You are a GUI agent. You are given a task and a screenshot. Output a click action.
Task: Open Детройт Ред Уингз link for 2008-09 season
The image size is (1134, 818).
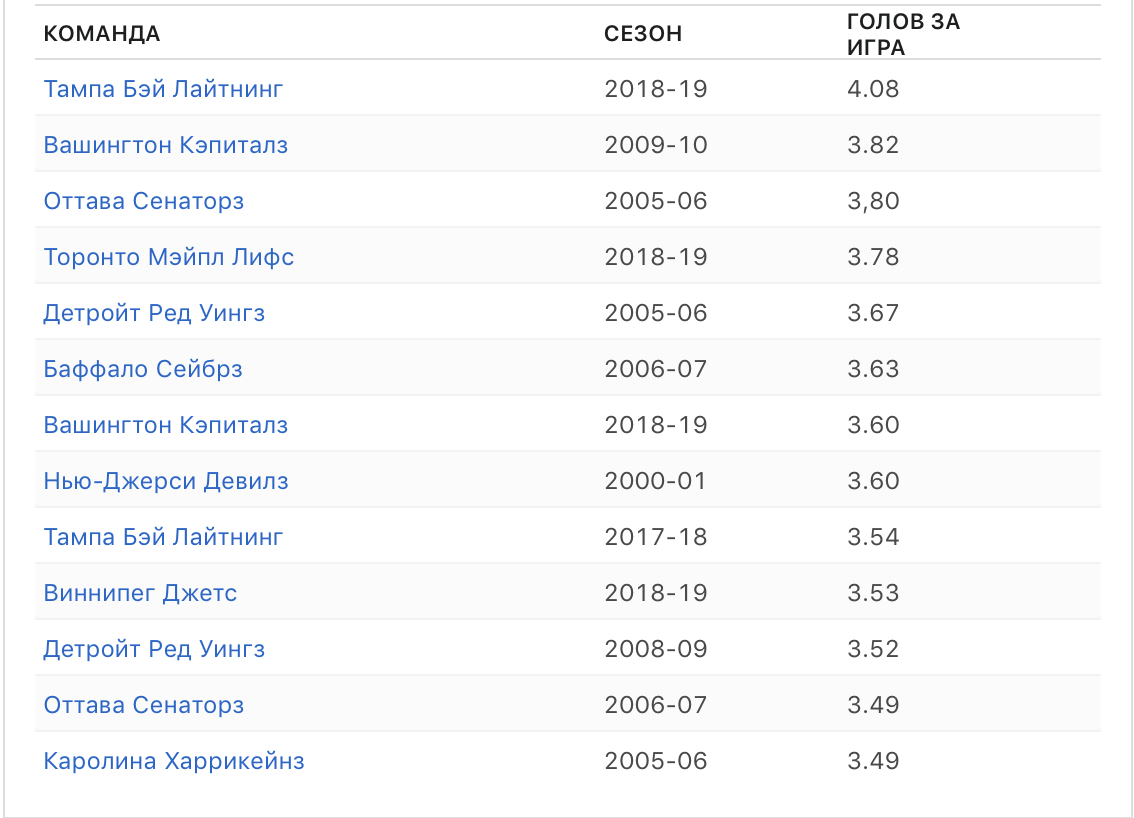(154, 649)
